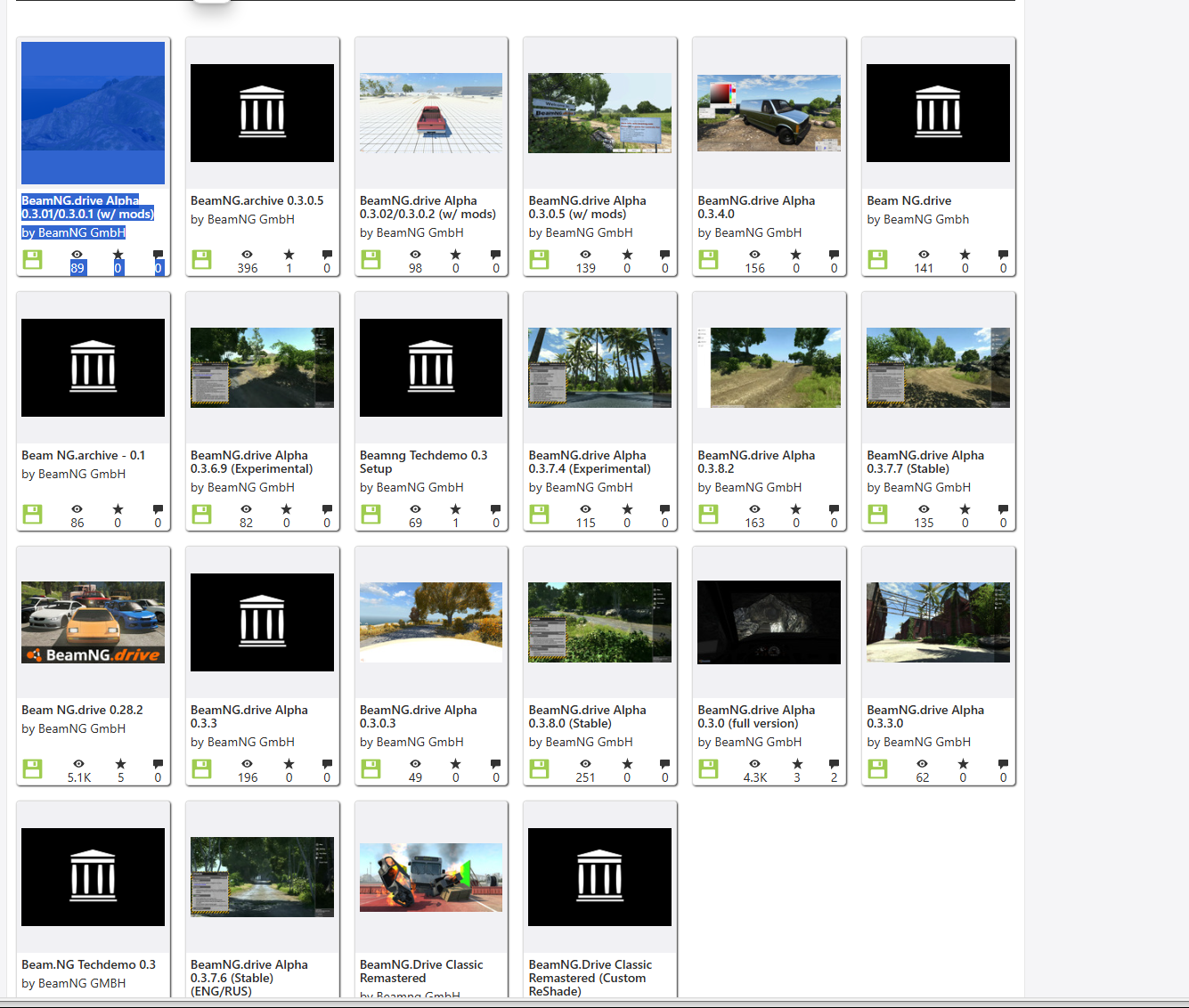
Task: Click the van thumbnail for Alpha 0.3.4.0
Action: pos(770,113)
